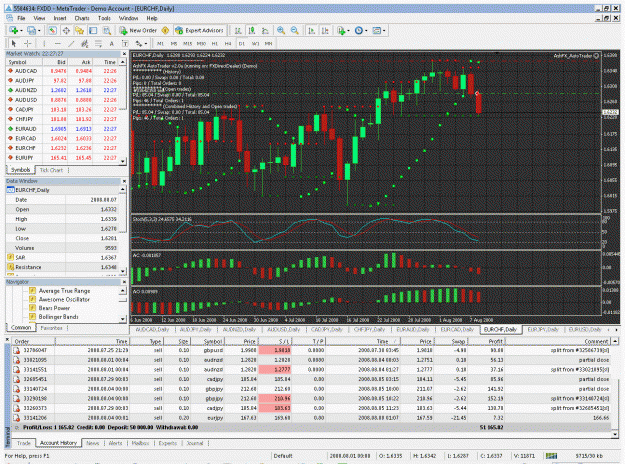The height and width of the screenshot is (464, 625).
Task: Switch to the AUDCAD,Daily chart tab
Action: pyautogui.click(x=153, y=329)
